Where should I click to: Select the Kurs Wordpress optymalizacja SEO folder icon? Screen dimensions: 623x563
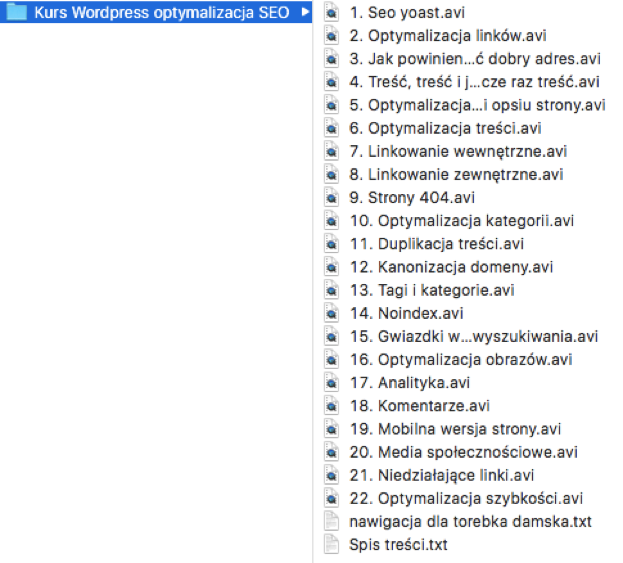click(16, 12)
